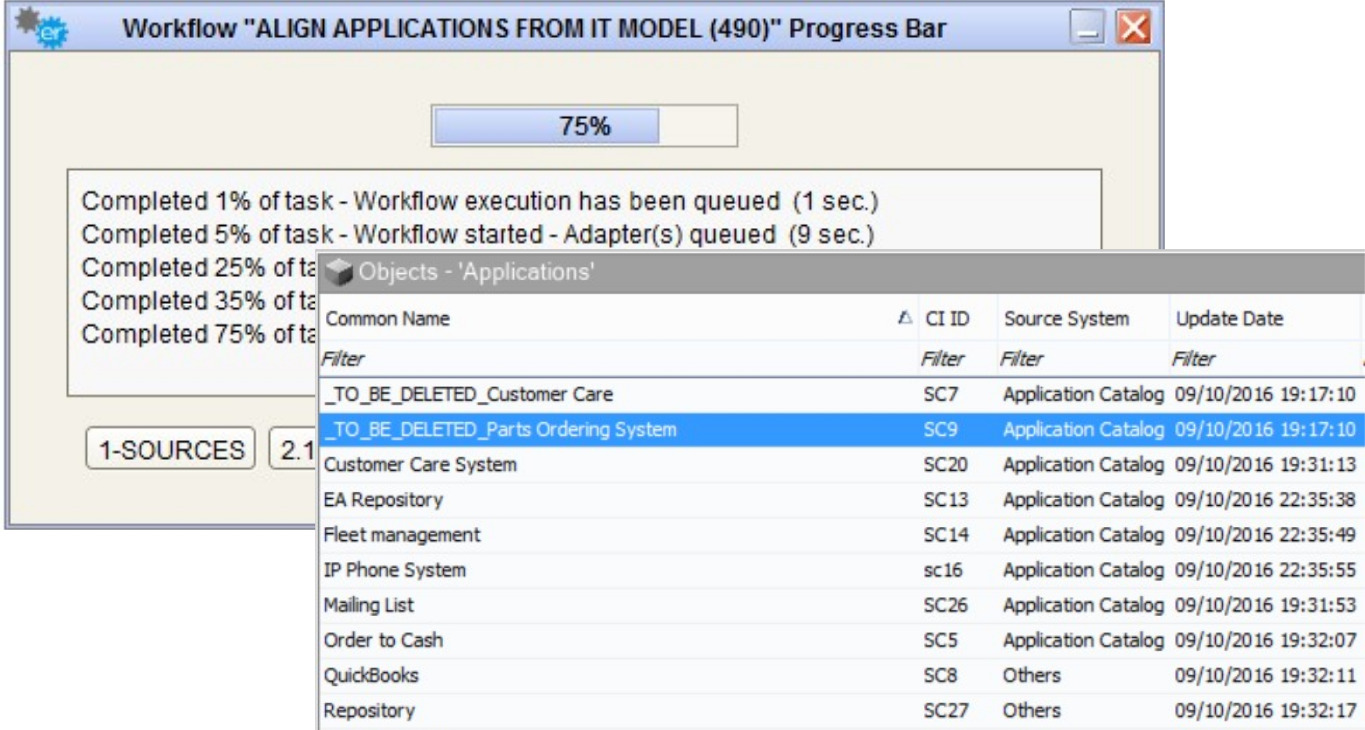Click 'Application Catalog' in the Order to Cash row
Screen dimensions: 1365x730
[x=1083, y=640]
